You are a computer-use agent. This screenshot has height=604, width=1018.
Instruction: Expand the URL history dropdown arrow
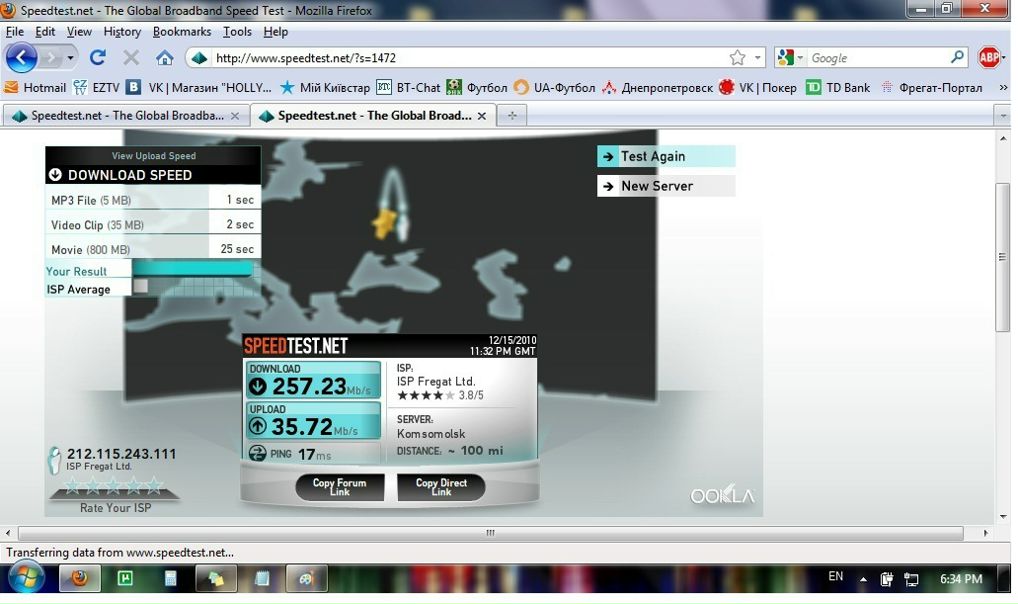point(758,58)
